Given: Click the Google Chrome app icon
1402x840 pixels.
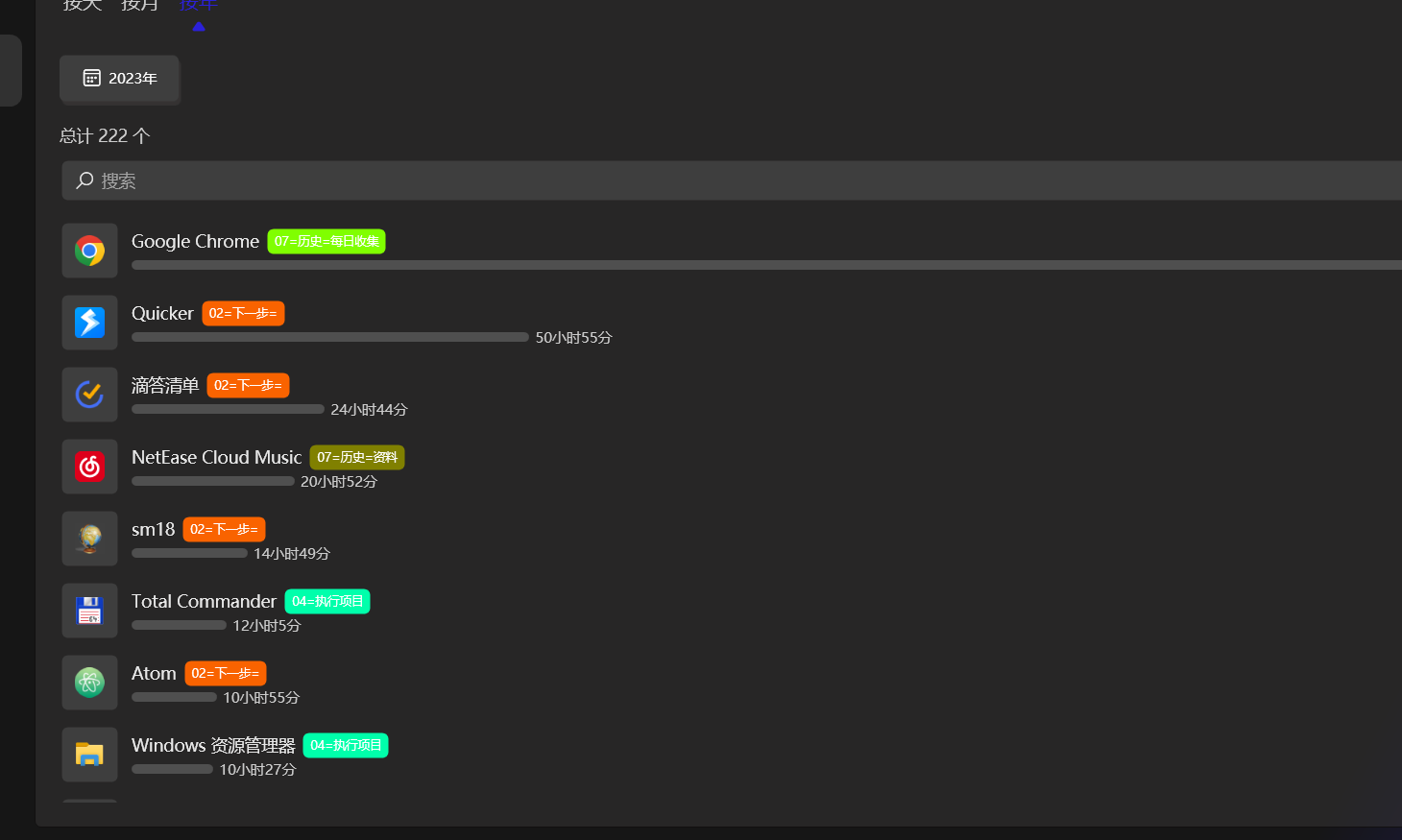Looking at the screenshot, I should pyautogui.click(x=89, y=251).
